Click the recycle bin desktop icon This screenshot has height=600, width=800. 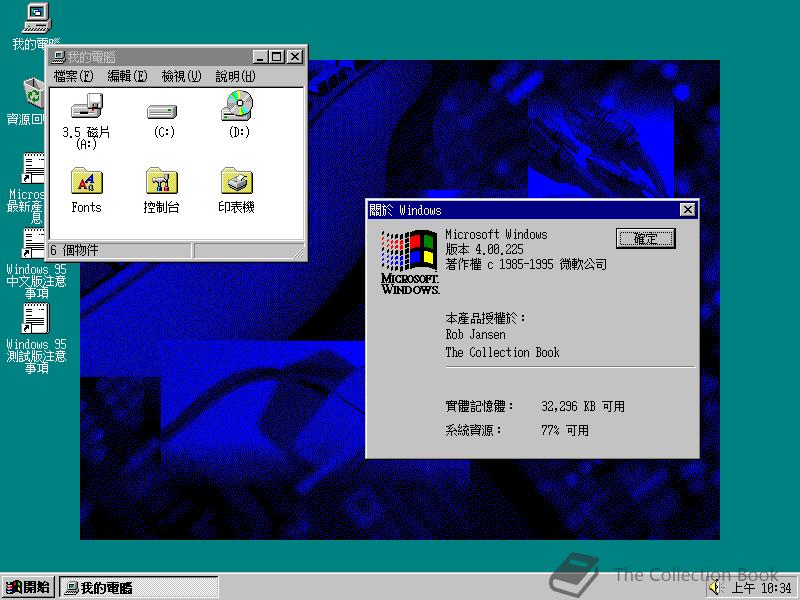pos(35,93)
